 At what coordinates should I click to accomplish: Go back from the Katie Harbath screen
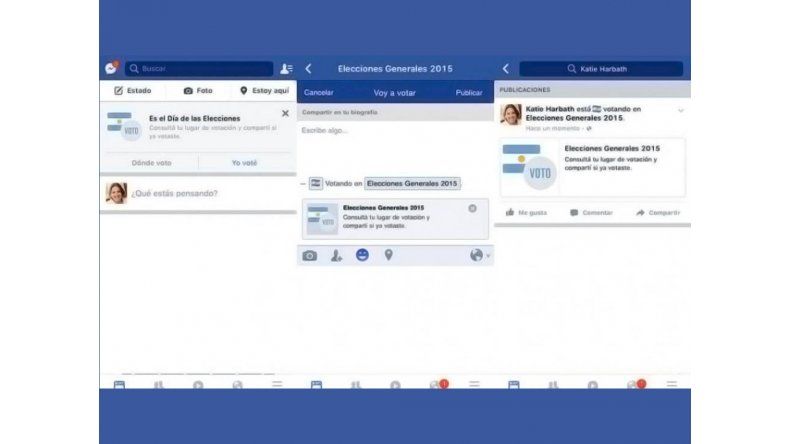coord(506,69)
